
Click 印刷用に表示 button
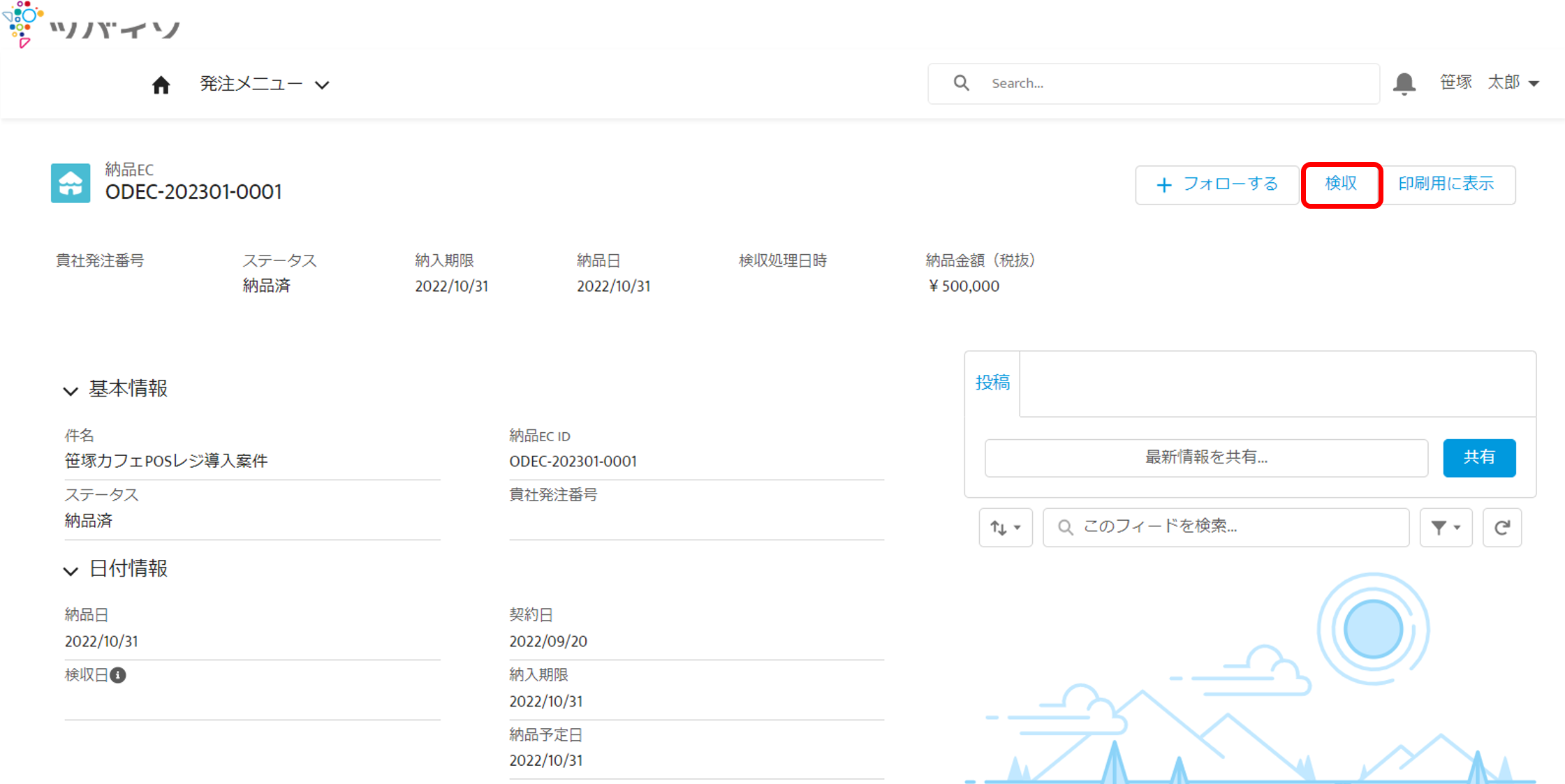point(1446,184)
